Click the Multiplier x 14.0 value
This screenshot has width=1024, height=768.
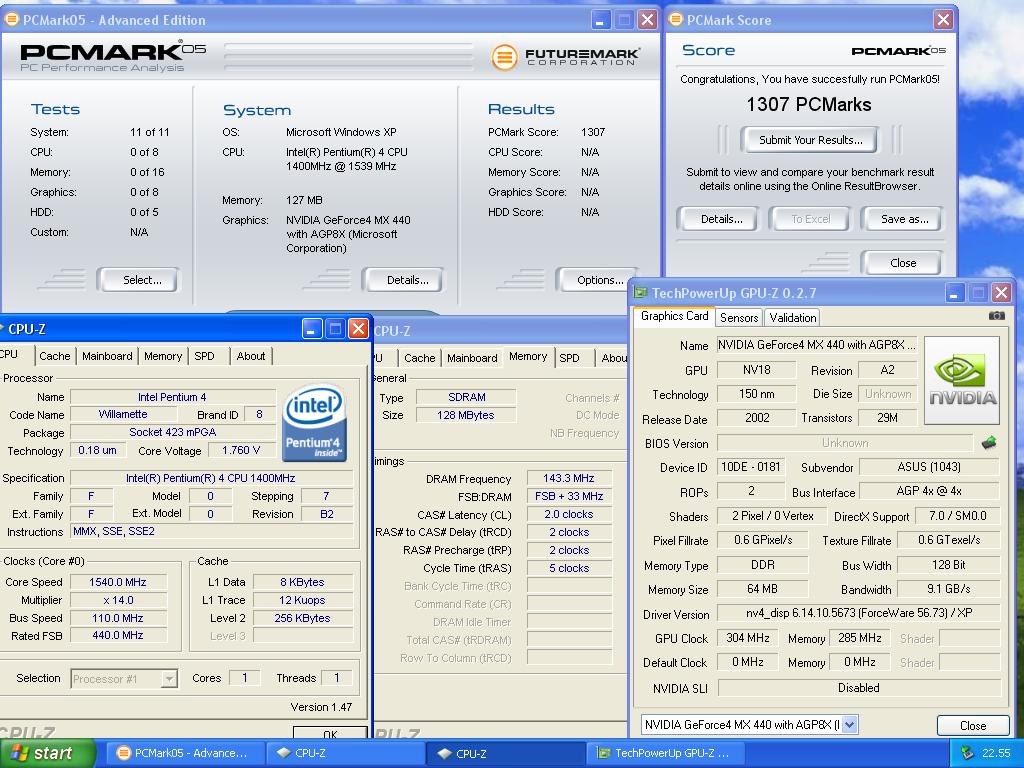click(x=118, y=600)
